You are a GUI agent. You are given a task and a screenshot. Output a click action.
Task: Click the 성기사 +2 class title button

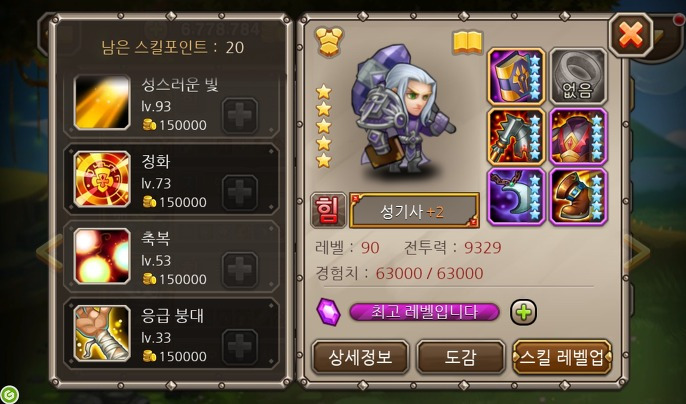(414, 211)
